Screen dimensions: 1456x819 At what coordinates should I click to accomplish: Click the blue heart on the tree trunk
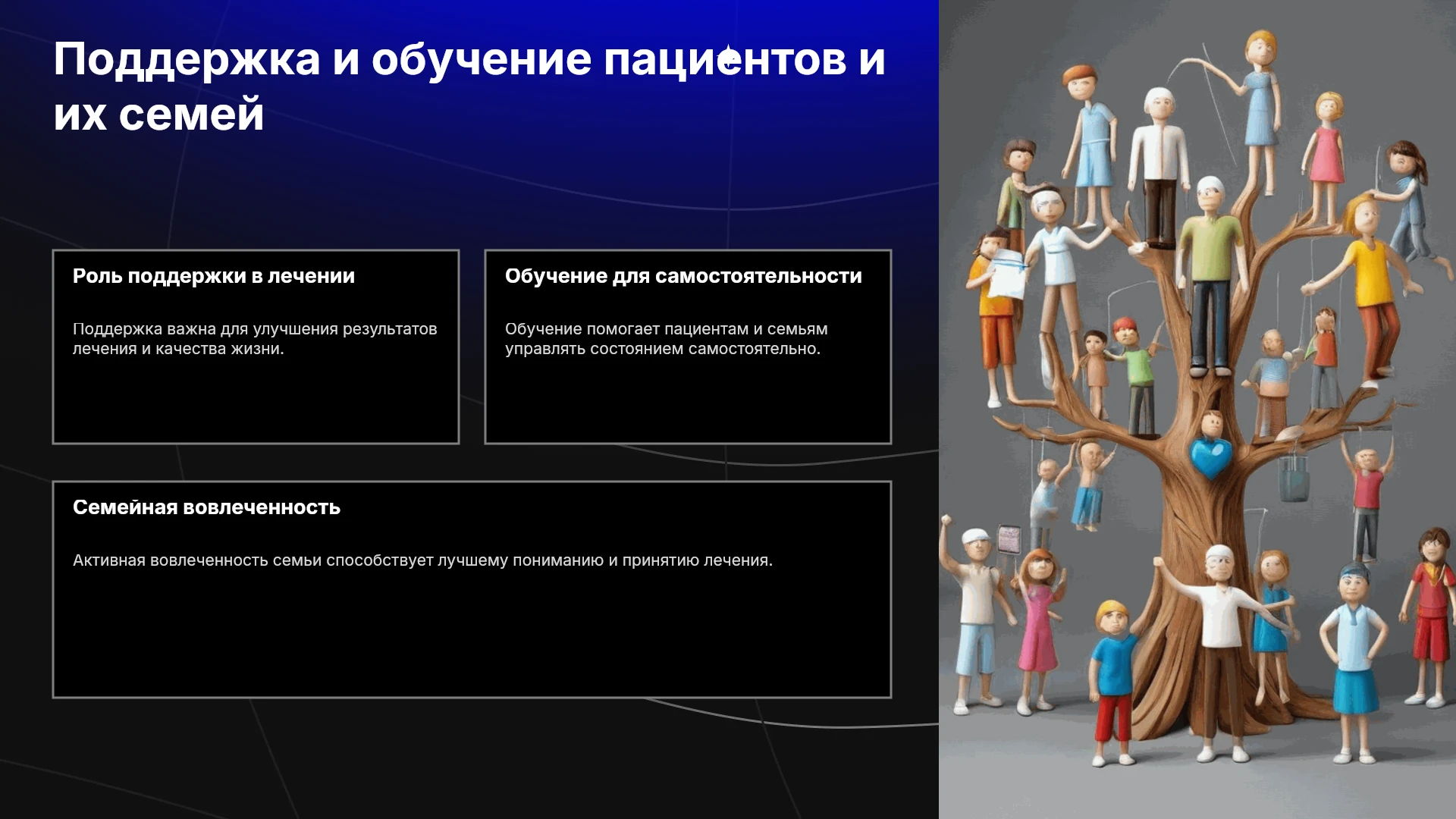[x=1210, y=457]
